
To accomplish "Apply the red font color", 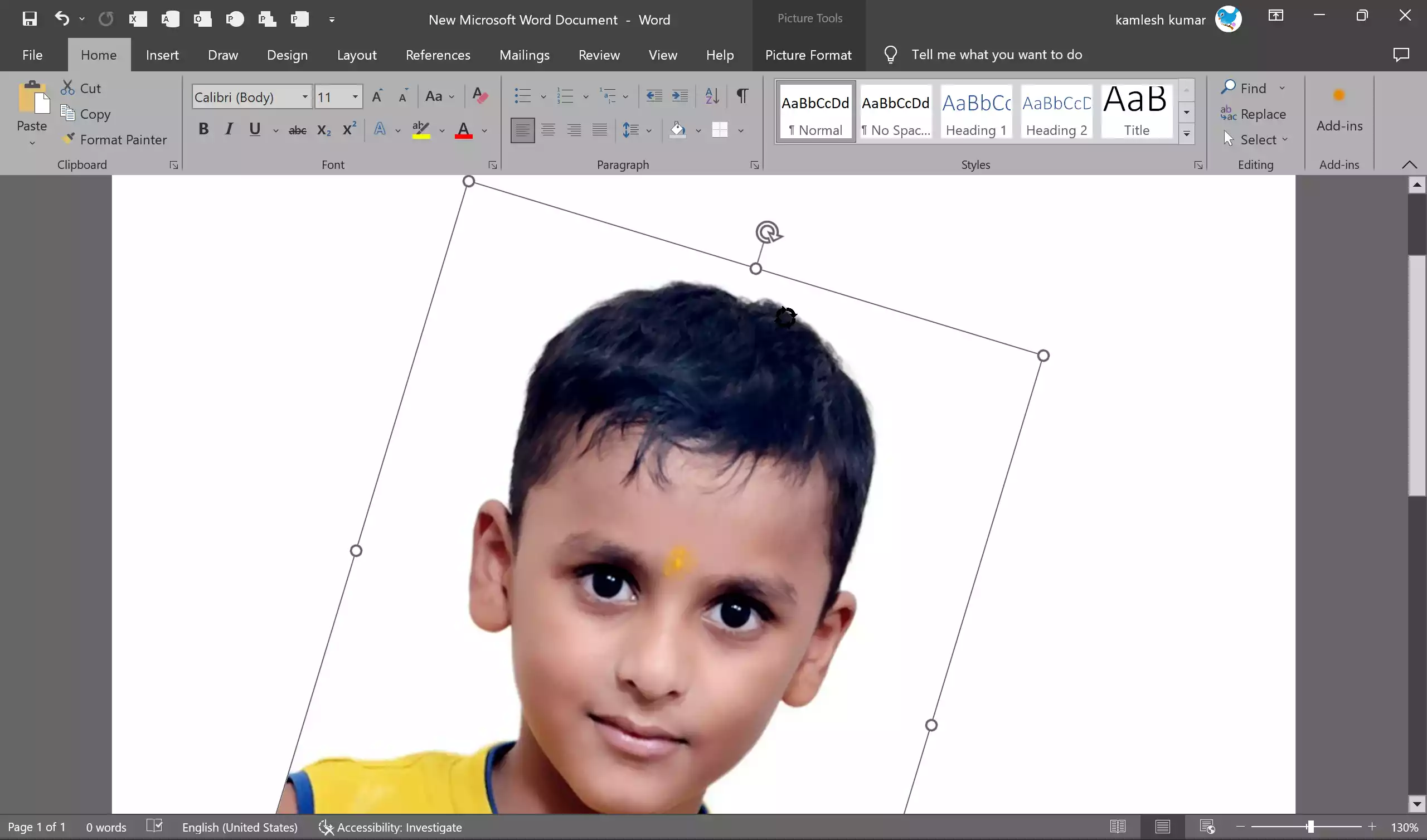I will tap(464, 130).
